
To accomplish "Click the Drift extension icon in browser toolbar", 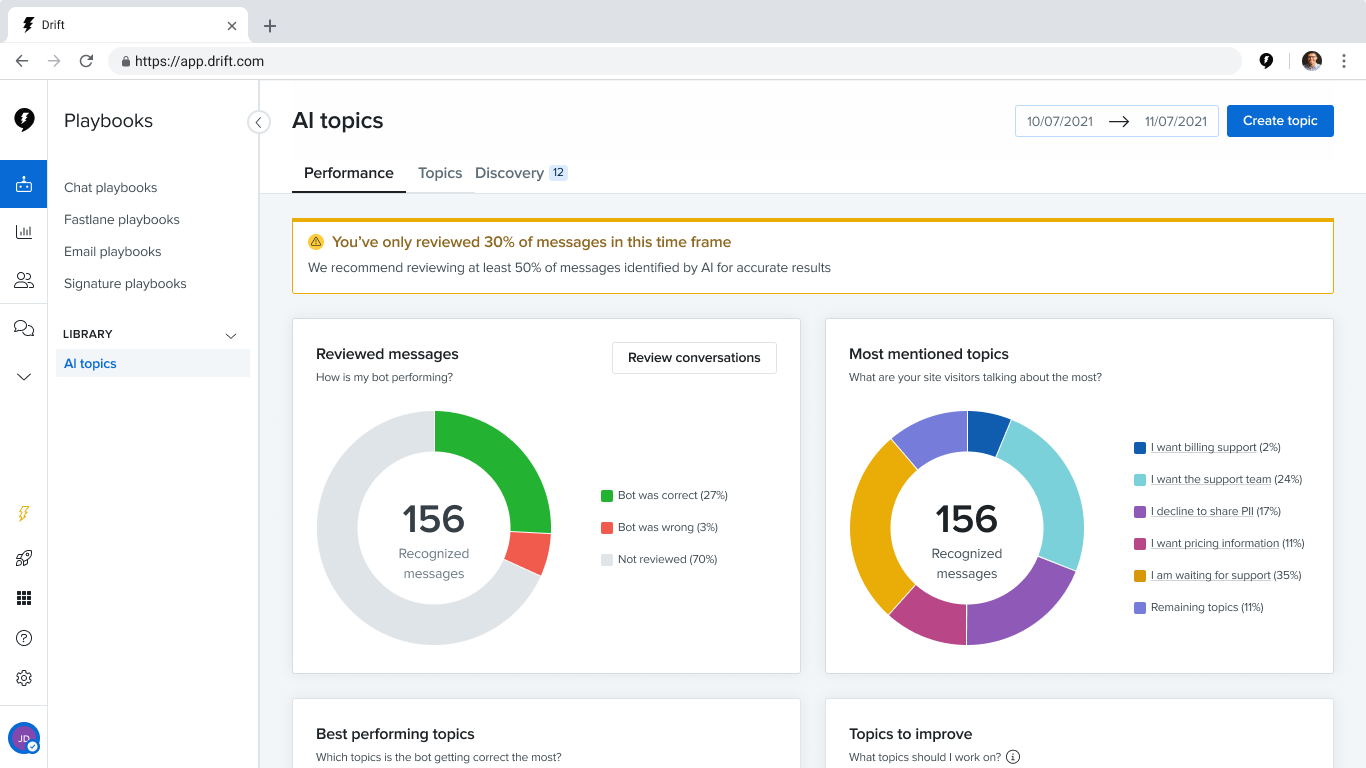I will tap(1266, 61).
